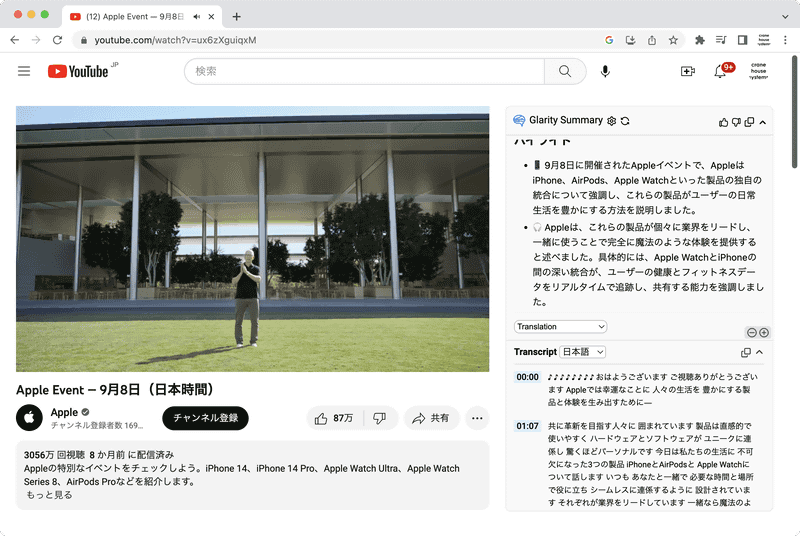Select the Apple Event browser tab
The width and height of the screenshot is (800, 536).
142,17
